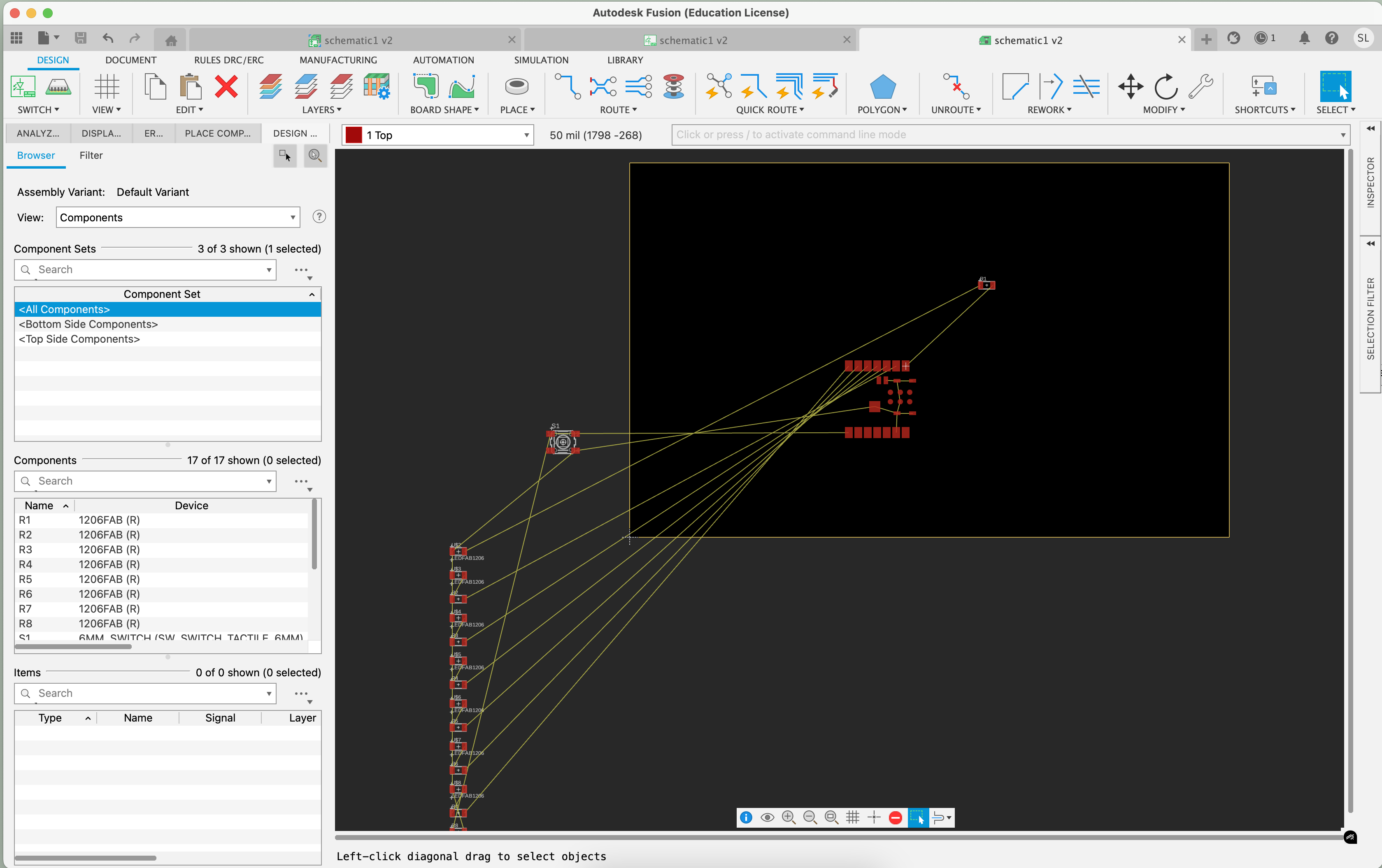Open the MODIFY dropdown menu

(1164, 109)
